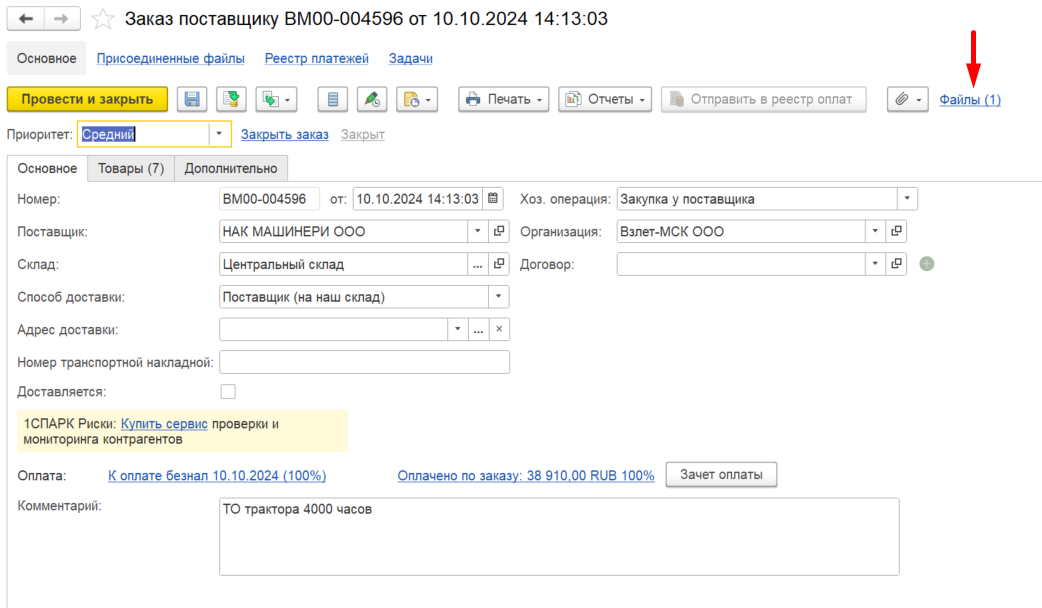Image resolution: width=1042 pixels, height=608 pixels.
Task: Expand the Организация dropdown list
Action: (875, 231)
